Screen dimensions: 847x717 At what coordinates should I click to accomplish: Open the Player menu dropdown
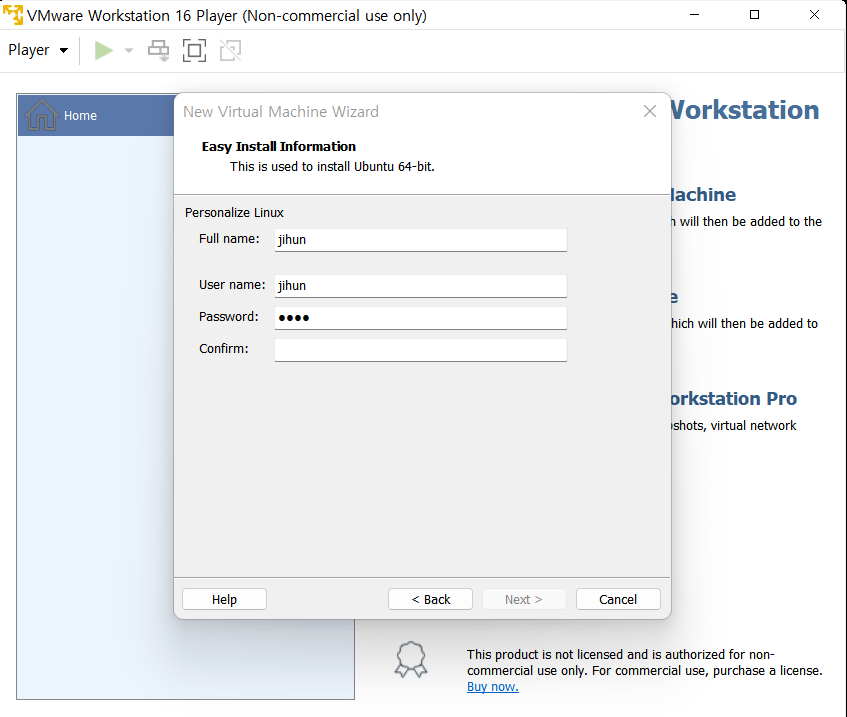tap(38, 50)
